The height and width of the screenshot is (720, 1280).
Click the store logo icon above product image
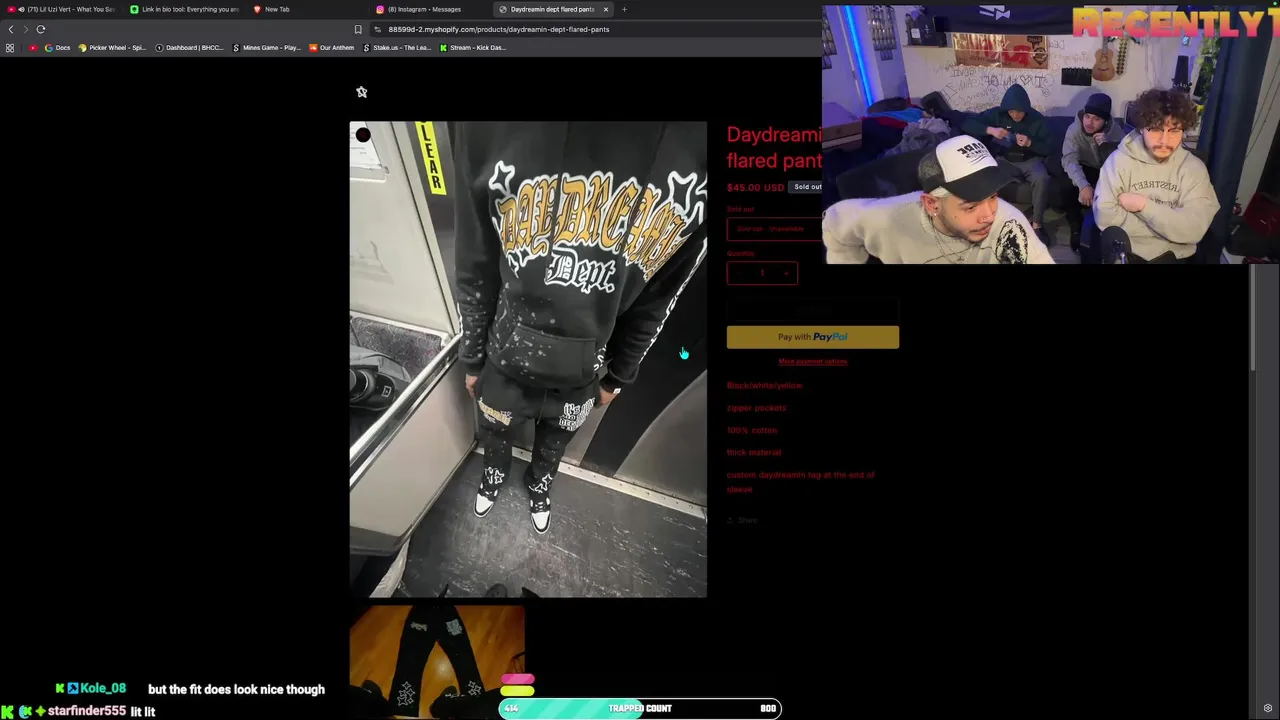(x=362, y=92)
